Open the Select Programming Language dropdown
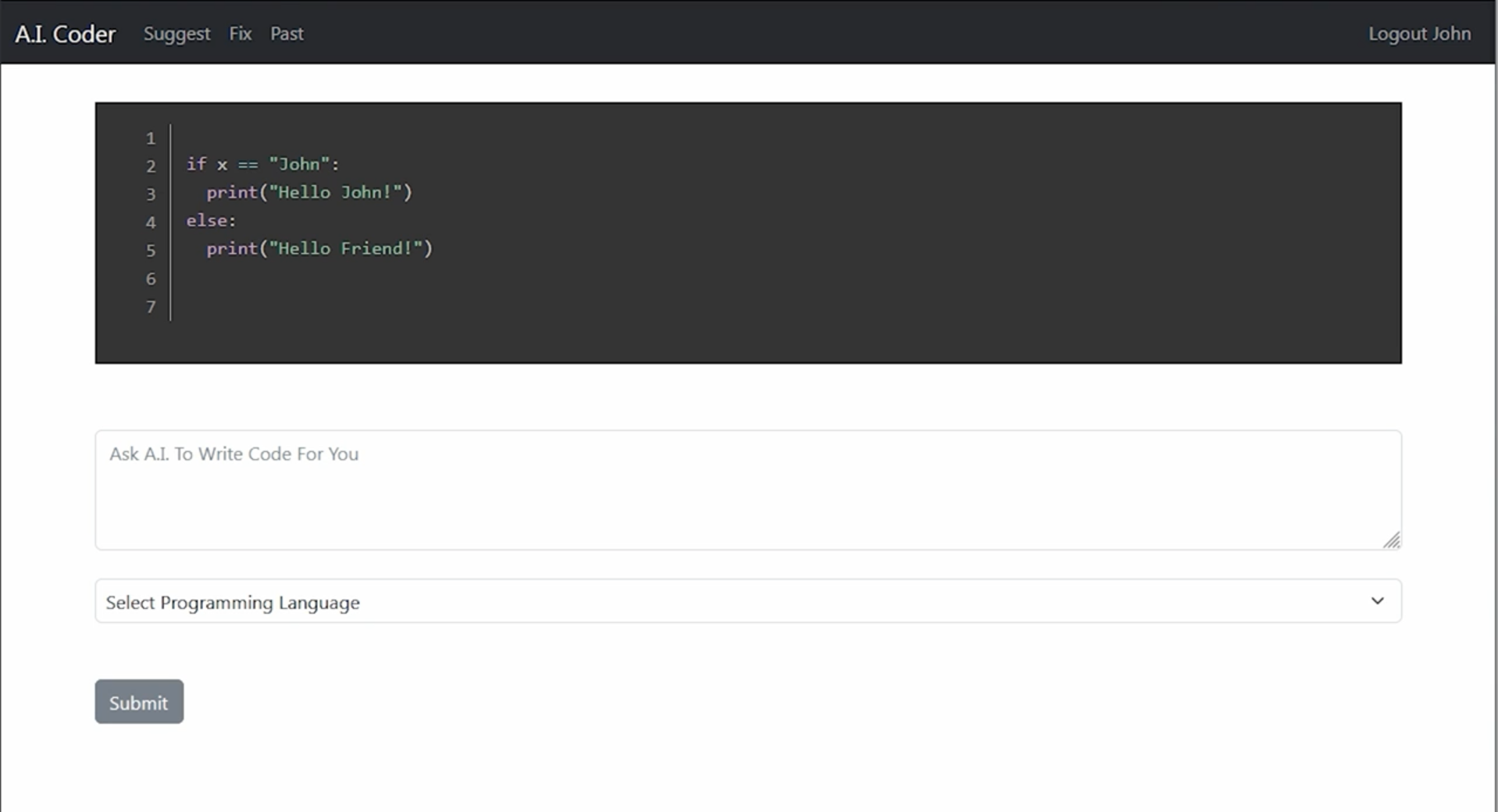1498x812 pixels. pyautogui.click(x=748, y=601)
